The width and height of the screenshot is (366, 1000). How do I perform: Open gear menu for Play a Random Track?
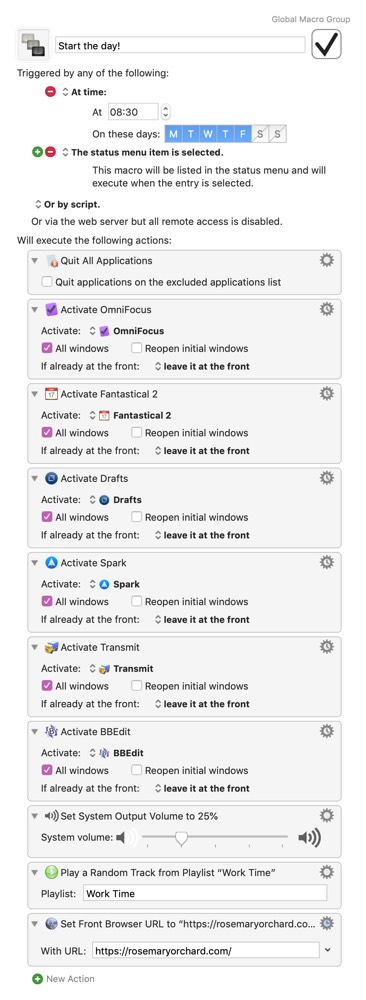pos(326,872)
